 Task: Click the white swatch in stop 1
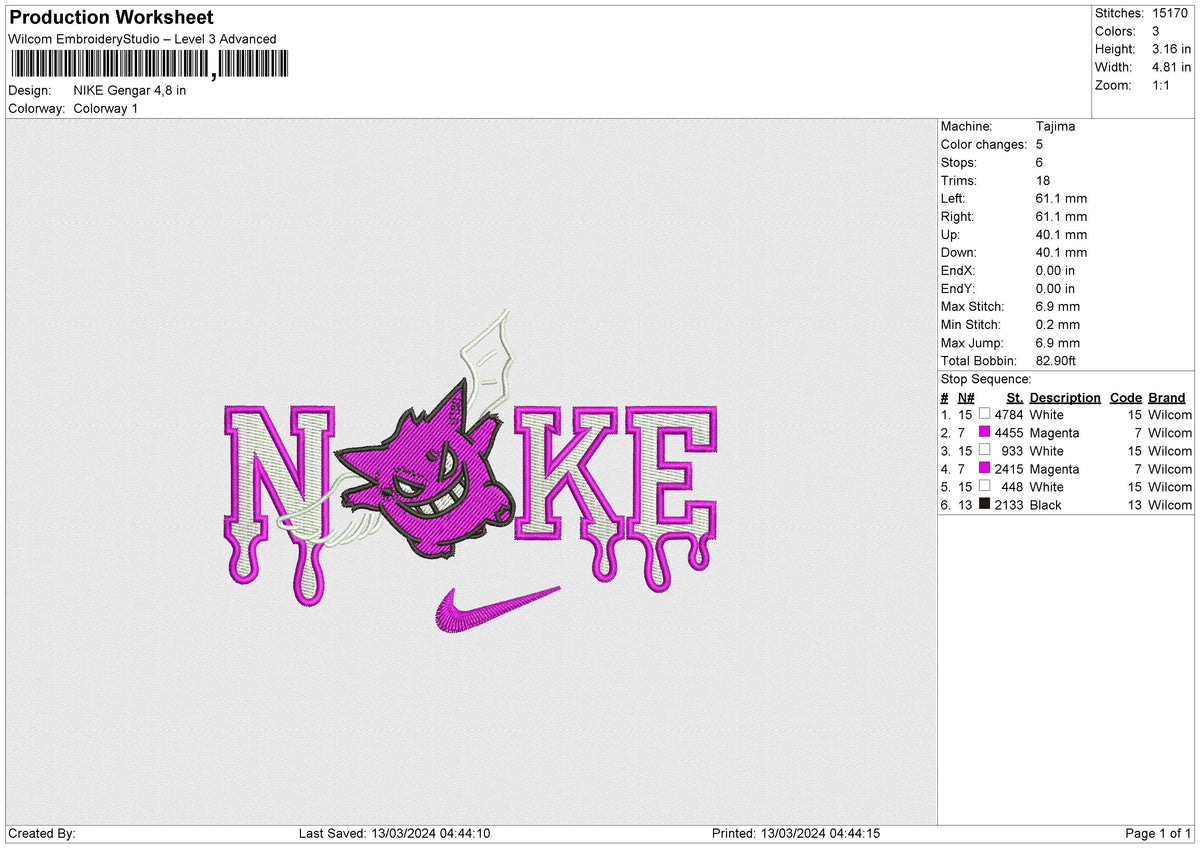tap(985, 414)
